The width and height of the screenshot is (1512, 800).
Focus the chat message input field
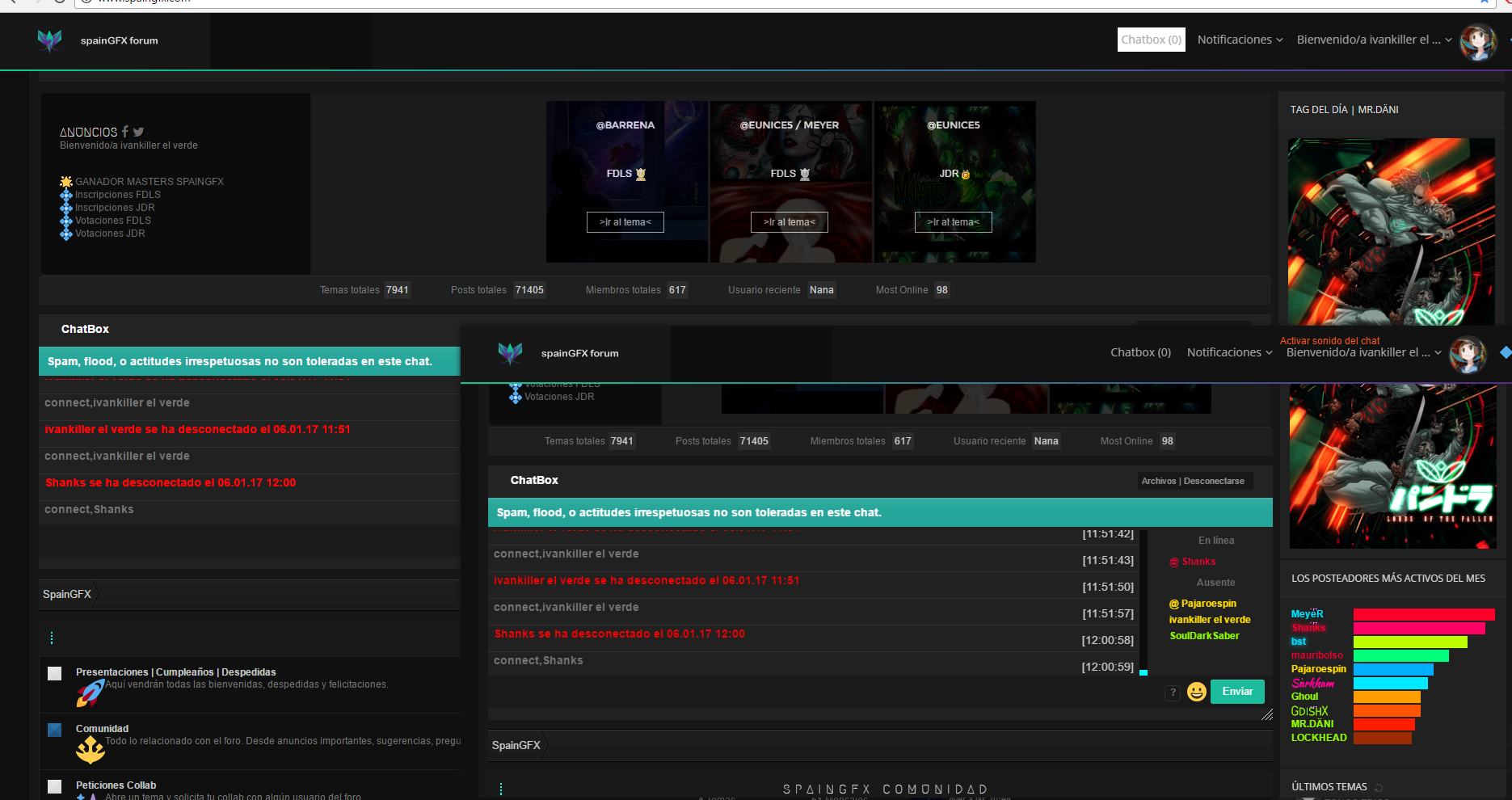point(824,693)
